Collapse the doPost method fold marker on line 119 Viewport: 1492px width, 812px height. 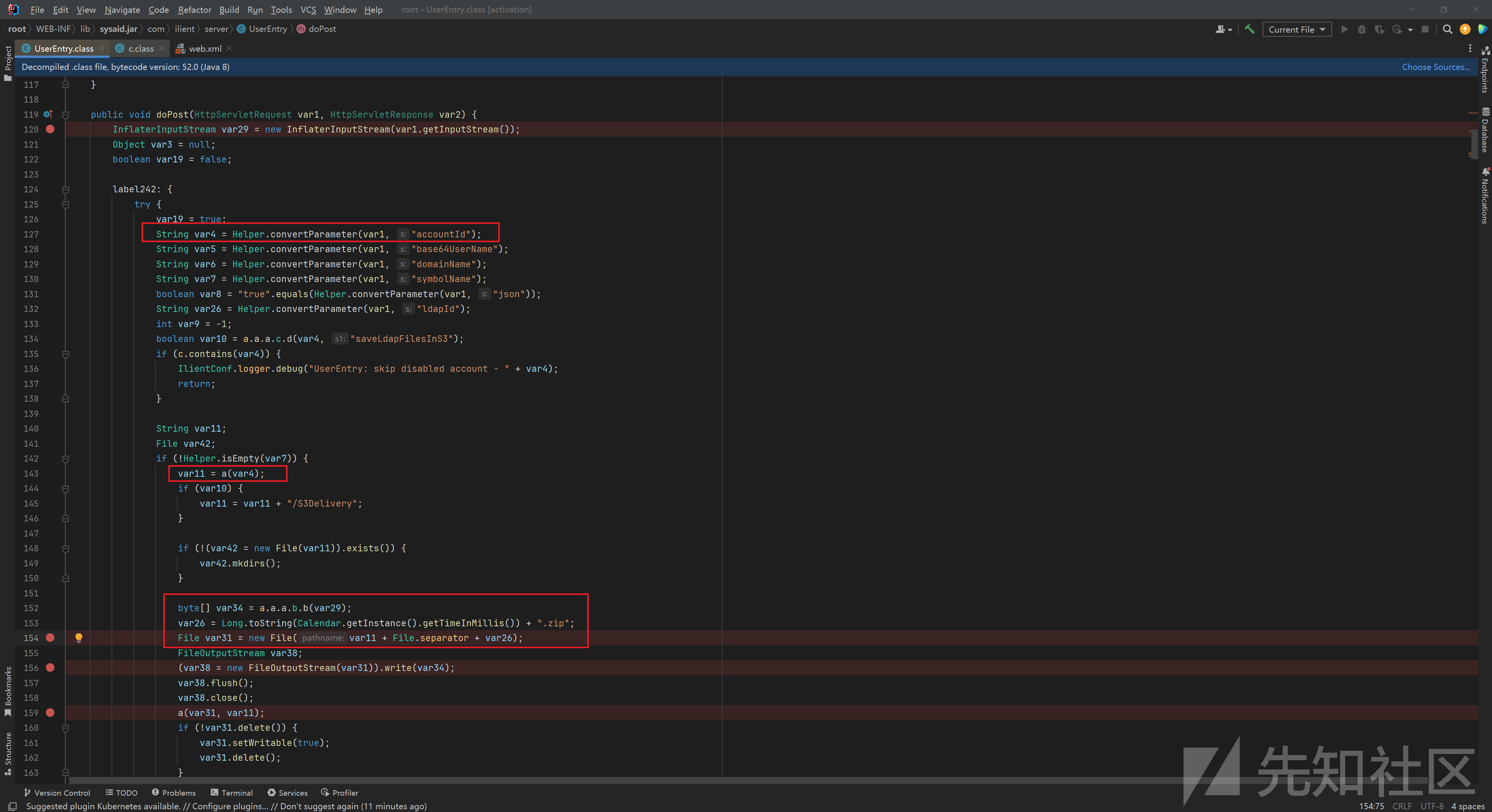[x=65, y=115]
